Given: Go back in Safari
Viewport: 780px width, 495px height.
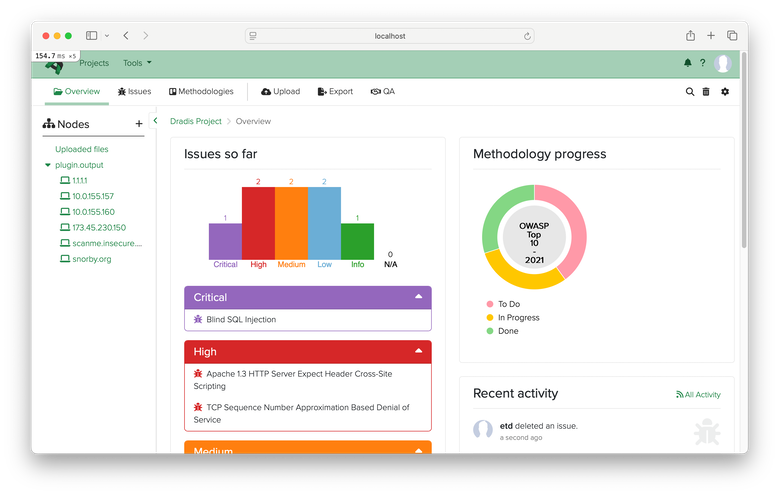Looking at the screenshot, I should [x=126, y=35].
